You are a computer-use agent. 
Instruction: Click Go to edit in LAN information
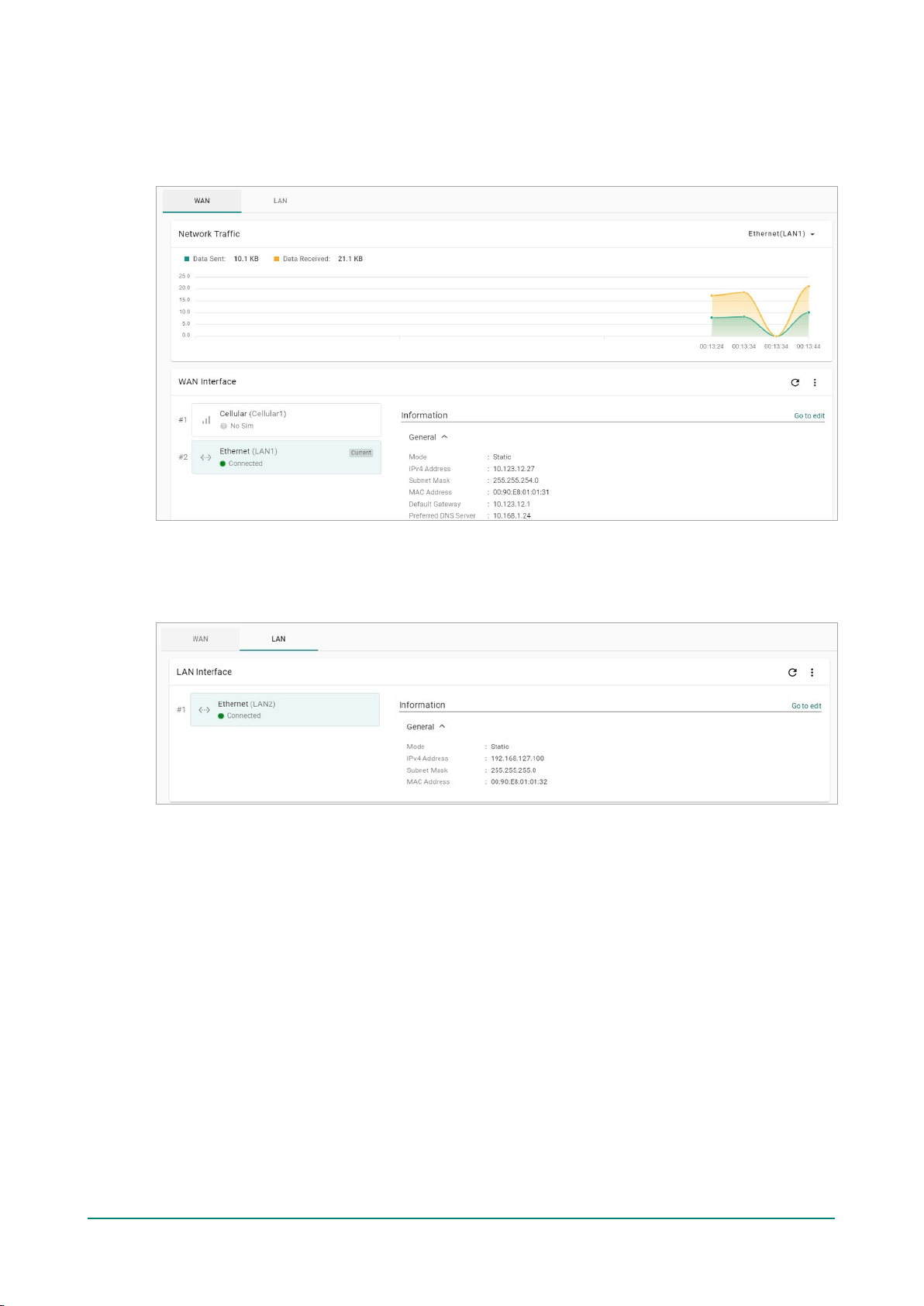pyautogui.click(x=806, y=706)
